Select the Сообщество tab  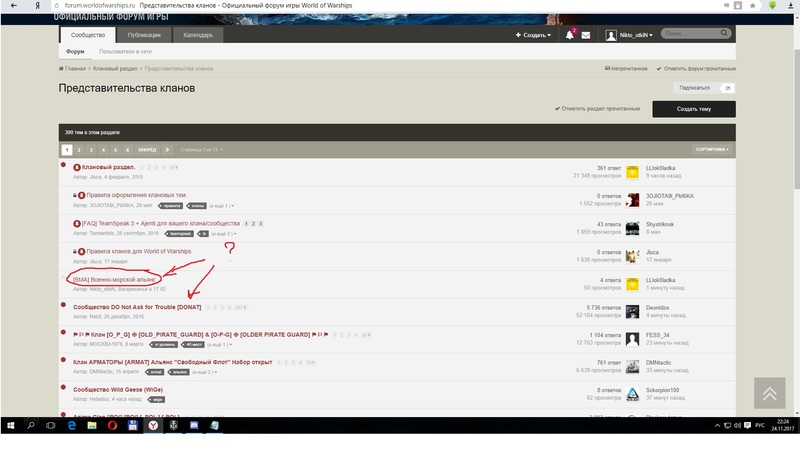88,35
